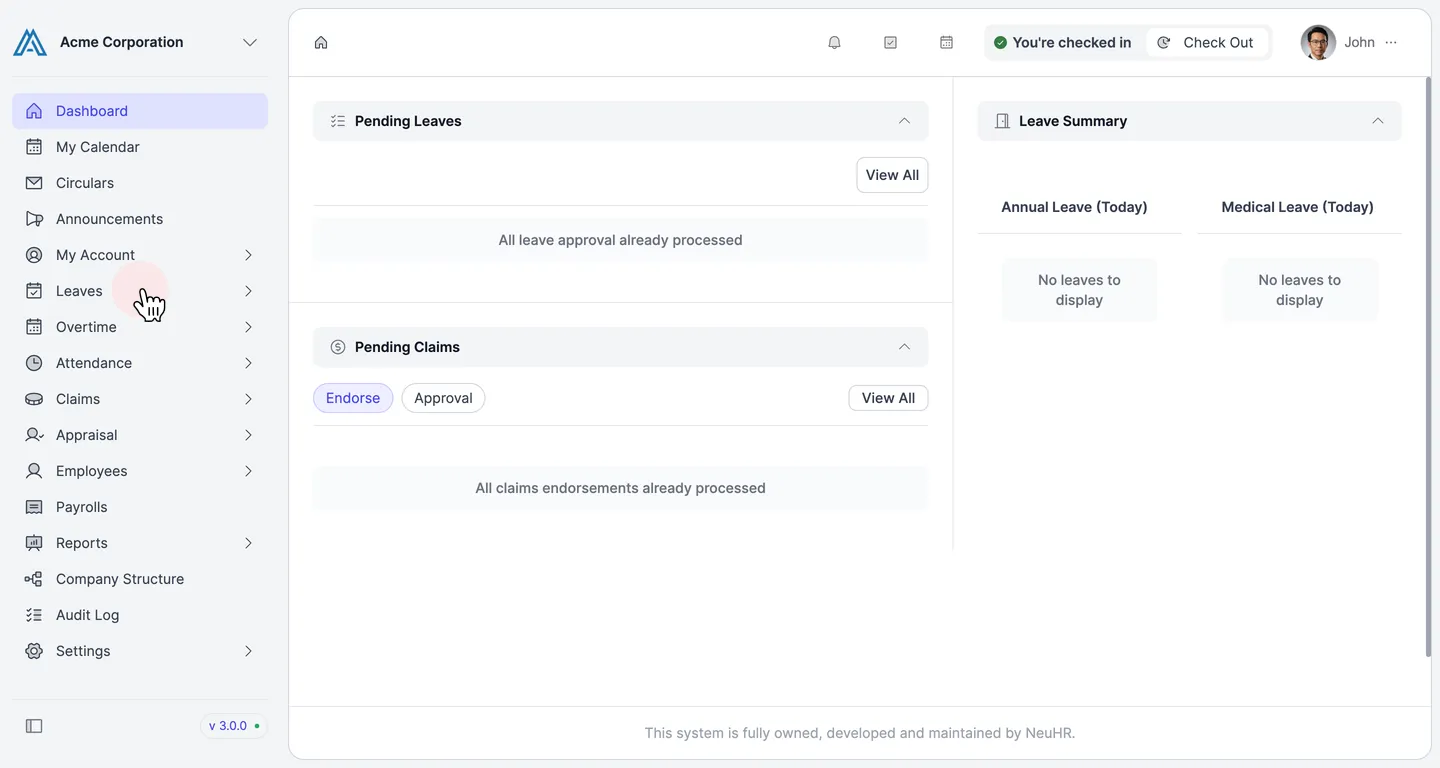1440x768 pixels.
Task: Open the Dashboard menu item
Action: [x=140, y=111]
